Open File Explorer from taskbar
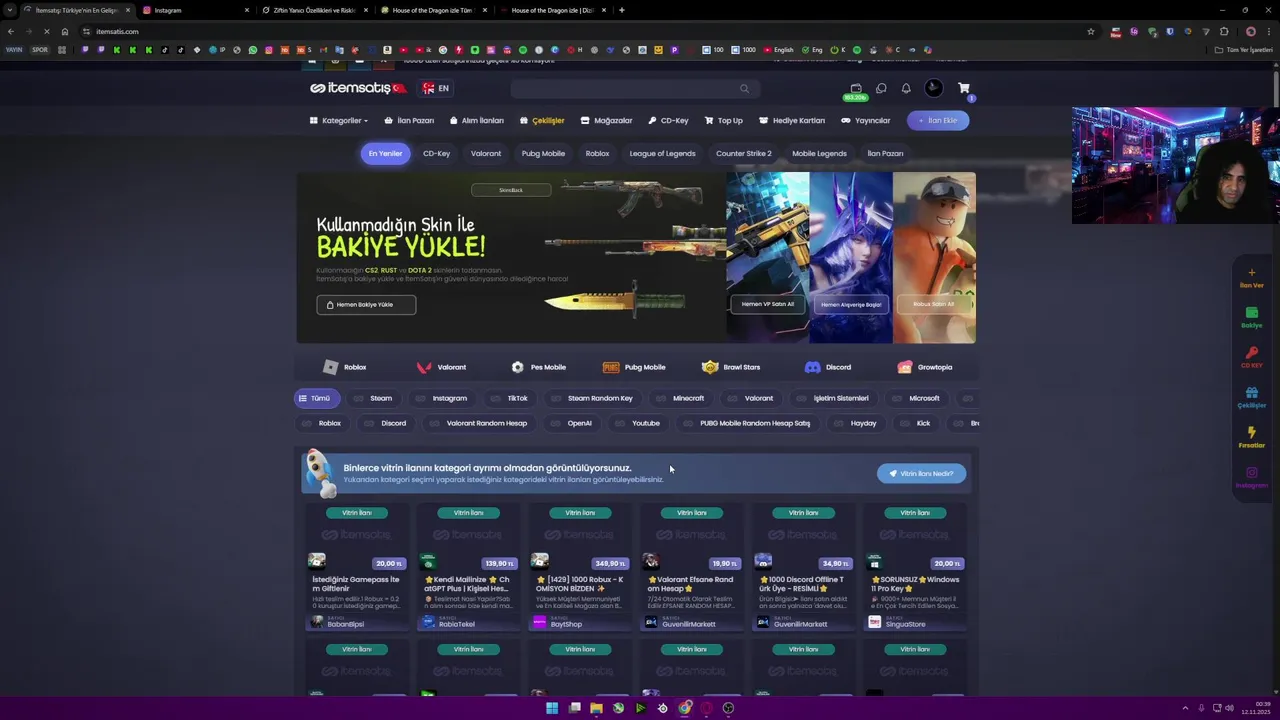1280x720 pixels. (596, 708)
